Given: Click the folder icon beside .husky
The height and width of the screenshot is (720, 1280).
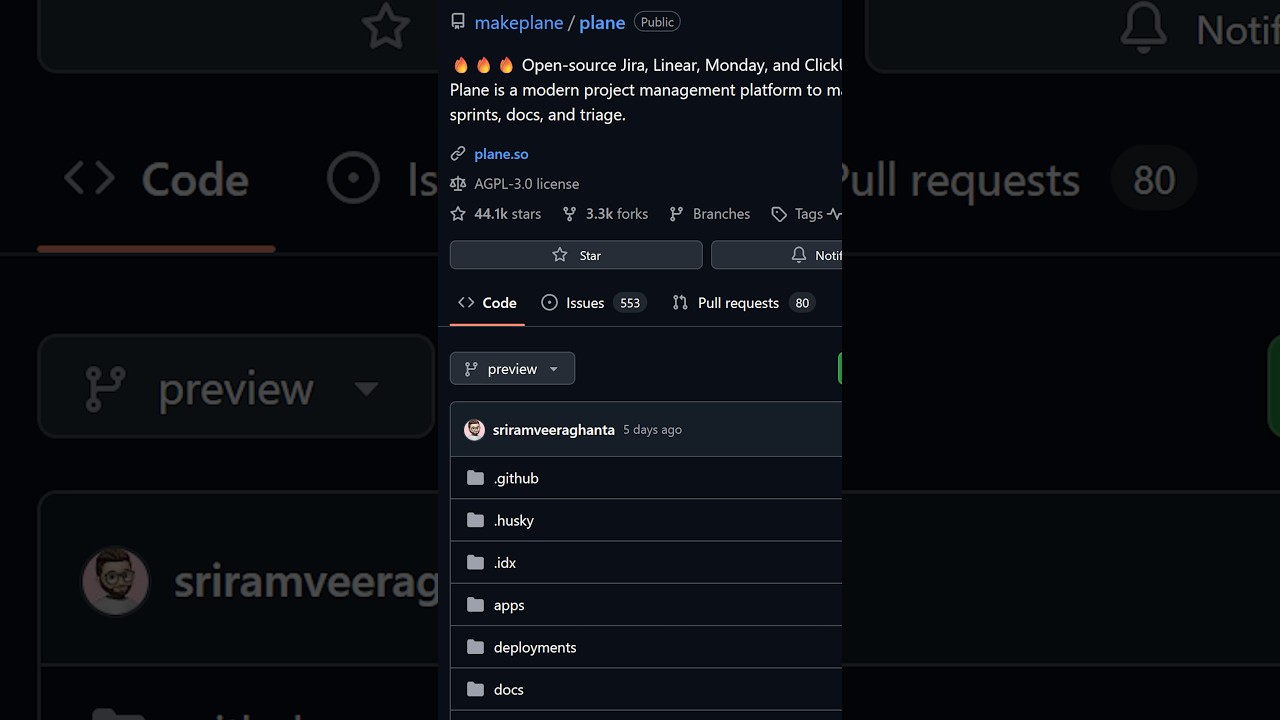Looking at the screenshot, I should [x=476, y=520].
